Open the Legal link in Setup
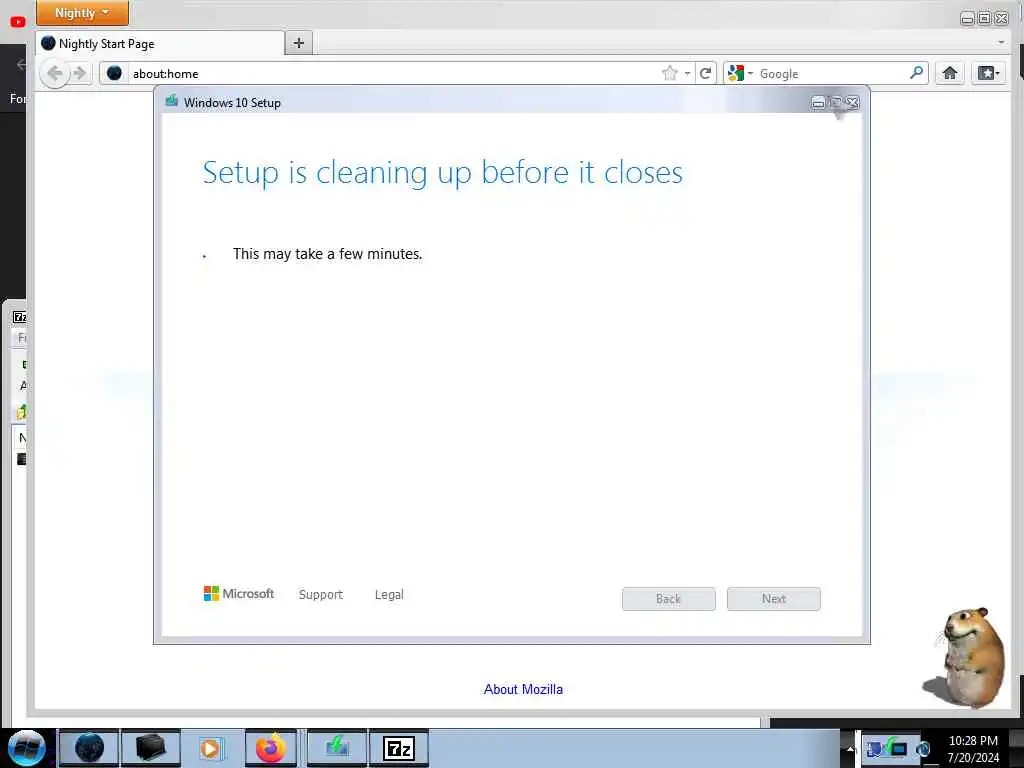 point(389,594)
